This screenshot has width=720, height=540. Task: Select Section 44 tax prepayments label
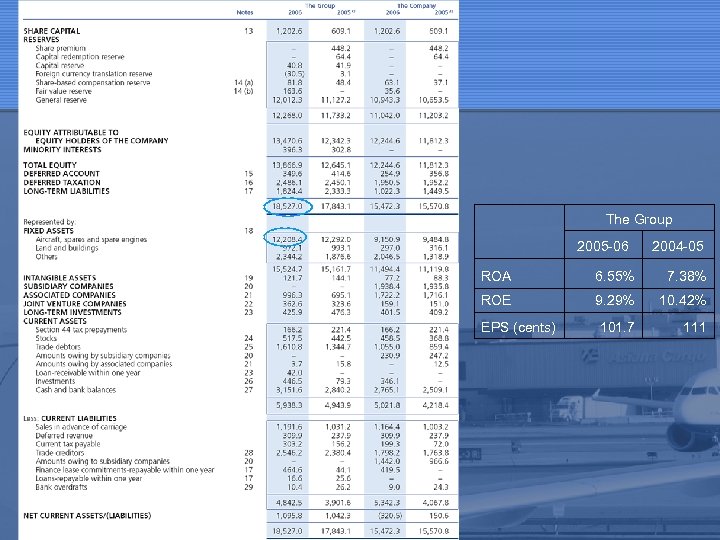(x=81, y=330)
